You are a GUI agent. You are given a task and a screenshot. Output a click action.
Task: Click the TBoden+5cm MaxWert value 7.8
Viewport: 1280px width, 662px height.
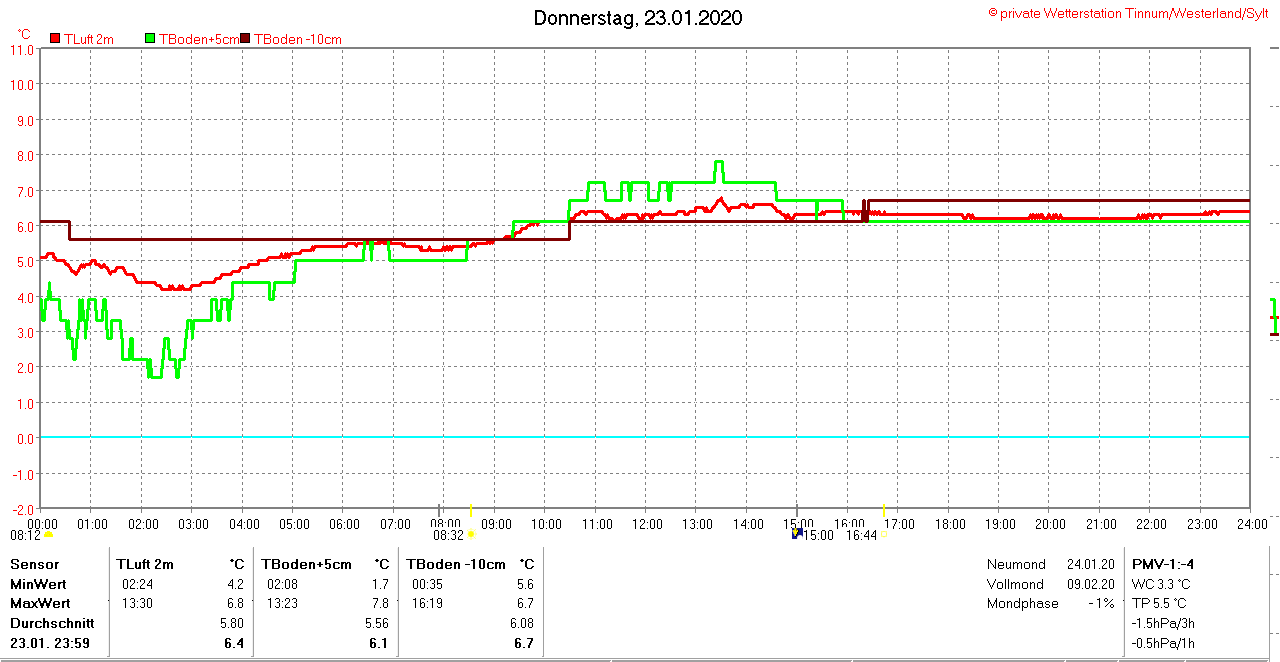pyautogui.click(x=380, y=603)
